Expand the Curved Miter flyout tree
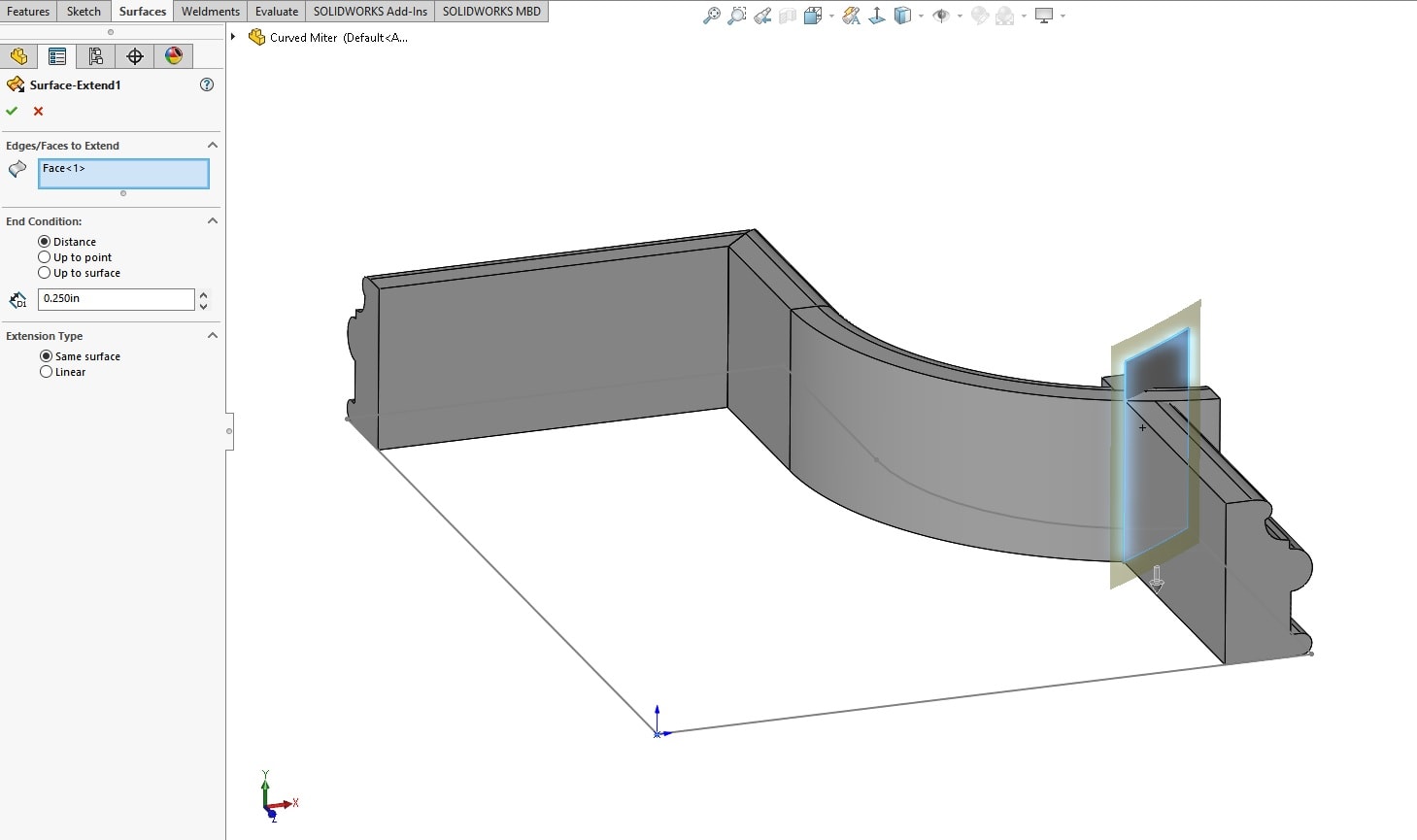The height and width of the screenshot is (840, 1417). coord(233,37)
